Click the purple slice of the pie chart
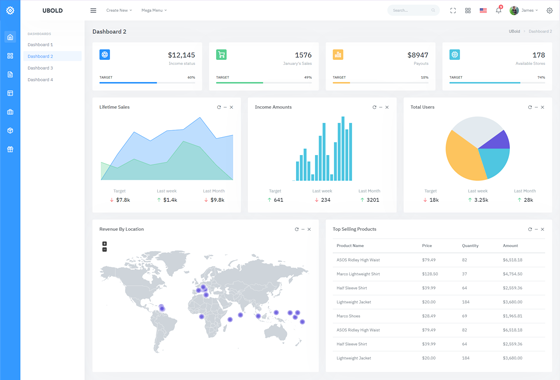 (498, 141)
